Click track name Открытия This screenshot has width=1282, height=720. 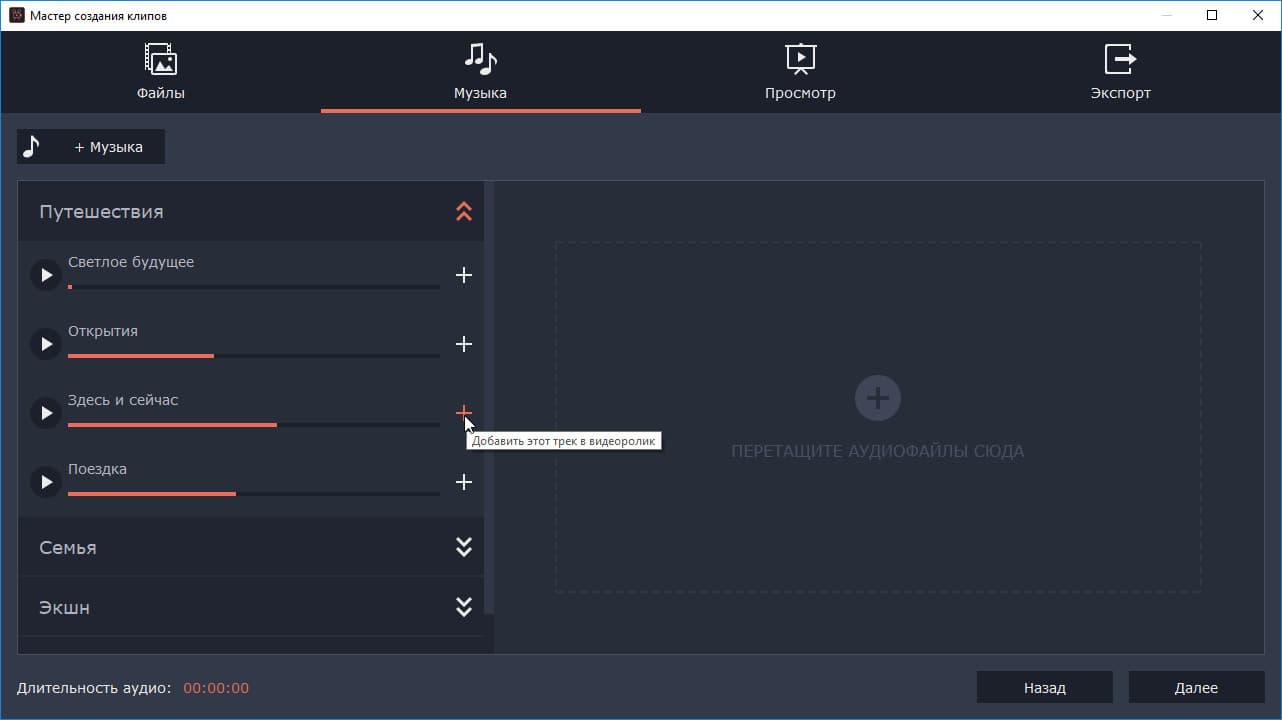pyautogui.click(x=103, y=331)
